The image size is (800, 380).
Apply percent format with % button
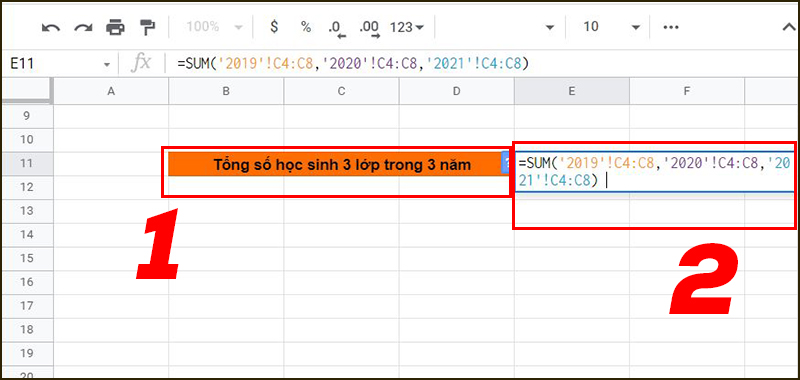click(x=306, y=28)
